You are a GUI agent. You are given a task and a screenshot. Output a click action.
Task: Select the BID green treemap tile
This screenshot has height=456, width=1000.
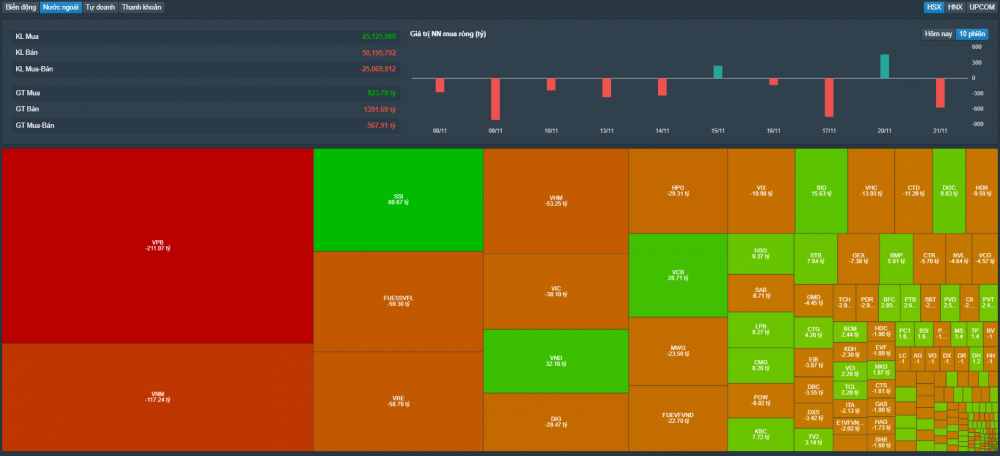pyautogui.click(x=821, y=191)
